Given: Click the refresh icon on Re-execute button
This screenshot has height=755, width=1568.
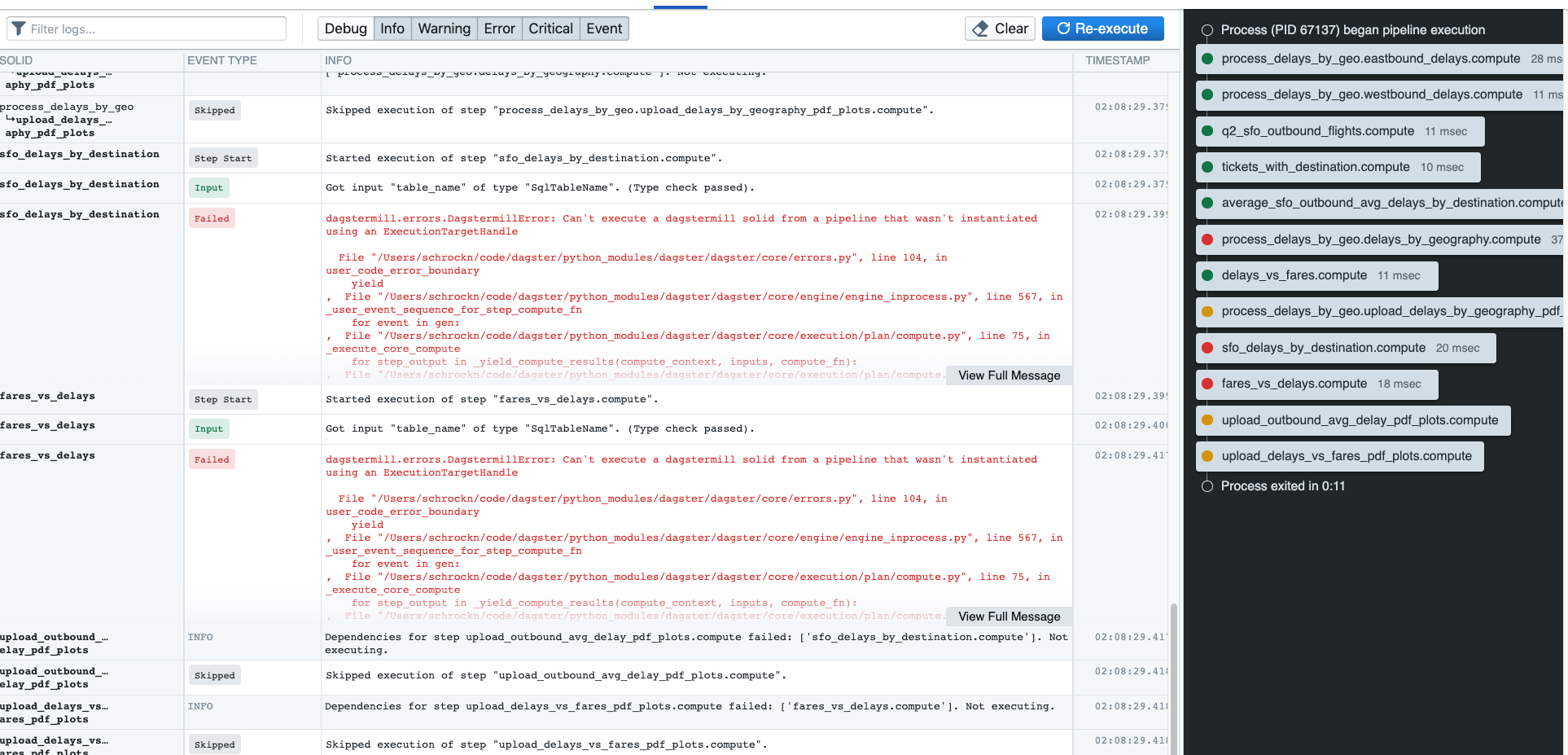Looking at the screenshot, I should coord(1062,29).
